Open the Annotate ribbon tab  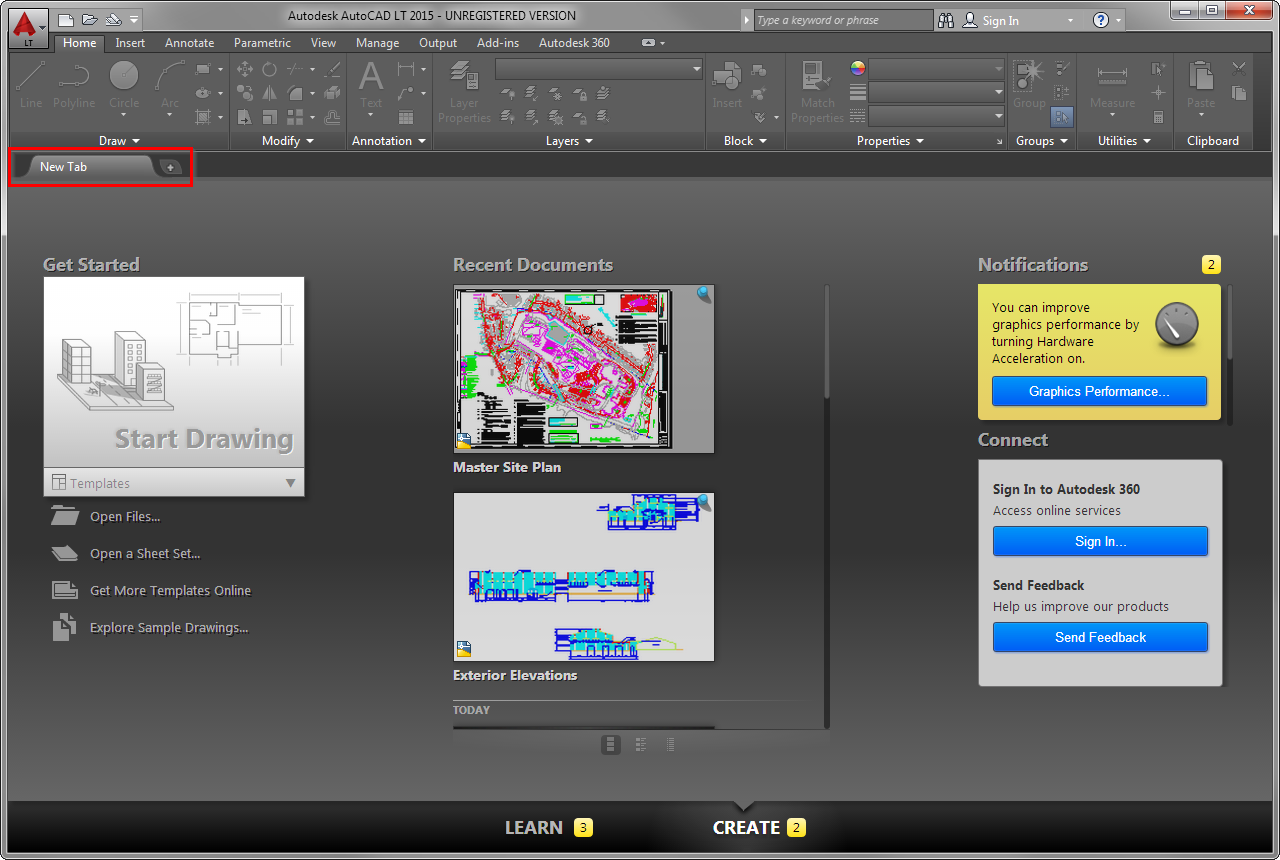[189, 43]
